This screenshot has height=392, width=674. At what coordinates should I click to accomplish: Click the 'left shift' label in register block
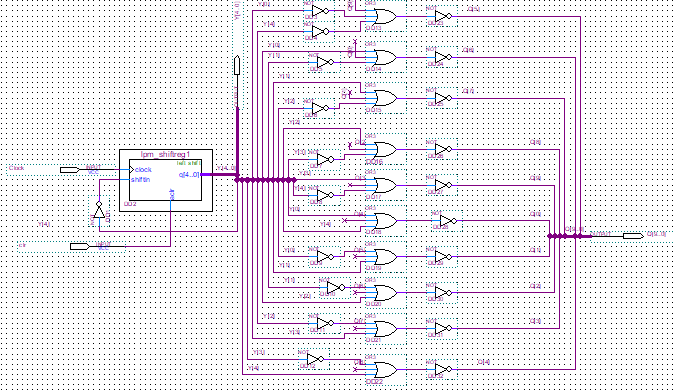click(188, 163)
